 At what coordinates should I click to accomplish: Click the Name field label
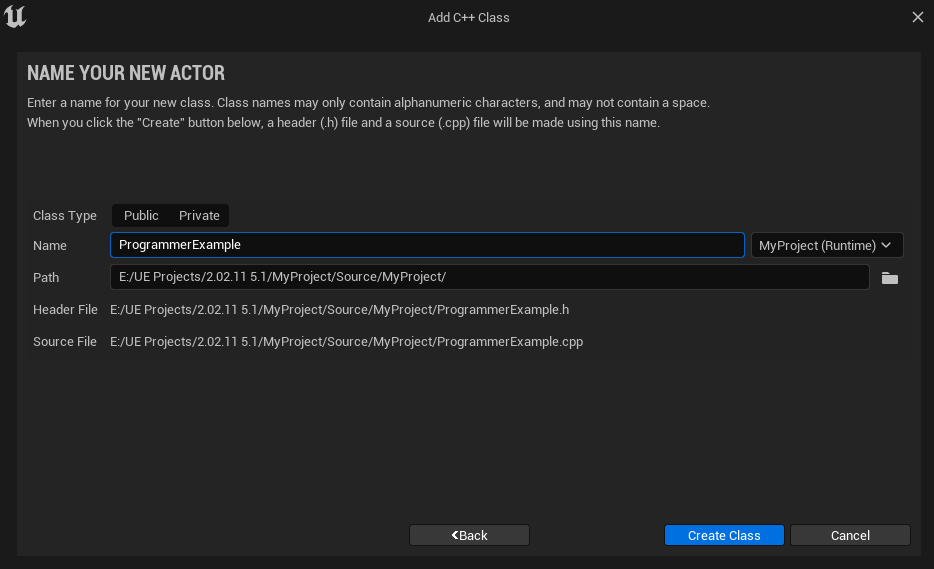50,245
